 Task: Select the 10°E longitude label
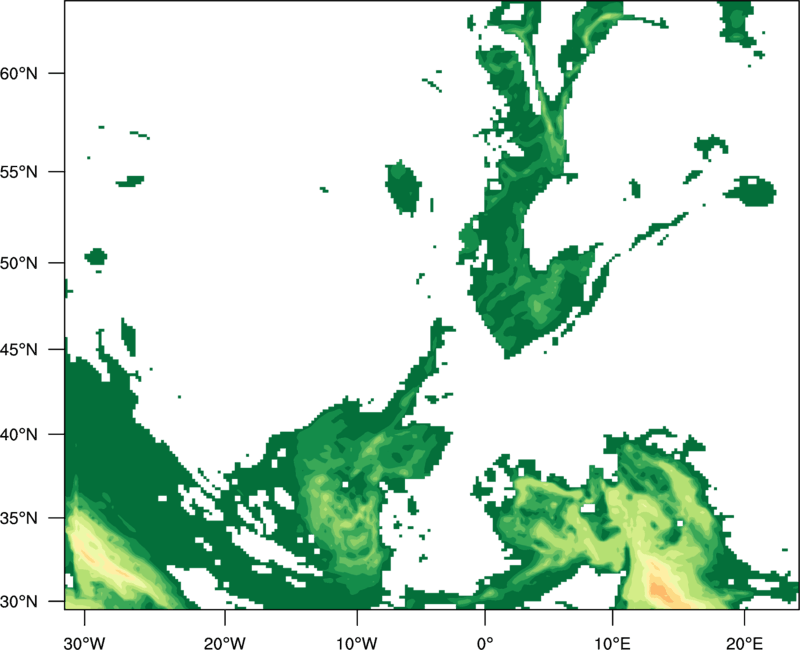(612, 643)
